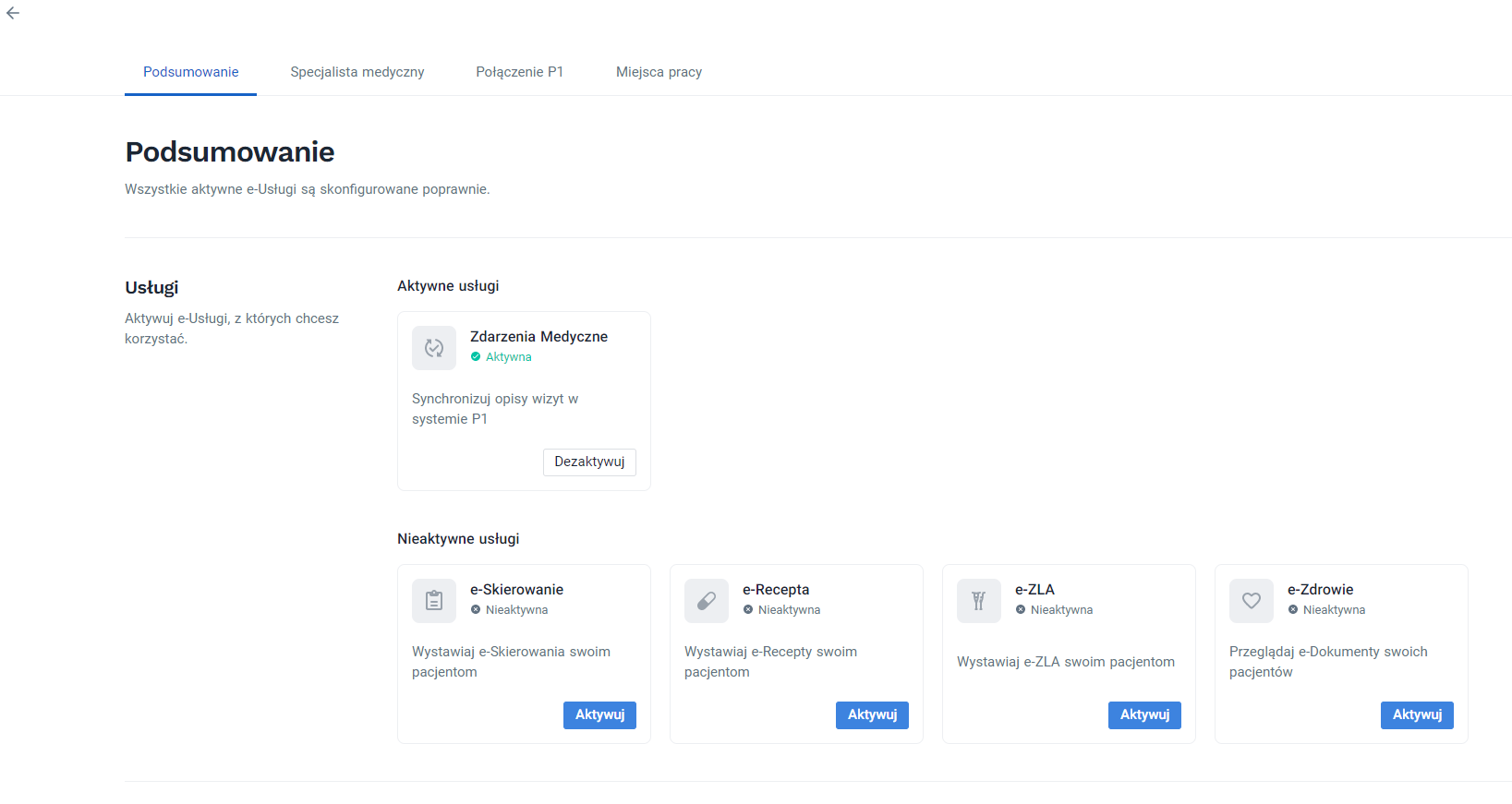Click the Zdarzenia Medyczne sync icon
Viewport: 1512px width, 804px height.
point(434,348)
